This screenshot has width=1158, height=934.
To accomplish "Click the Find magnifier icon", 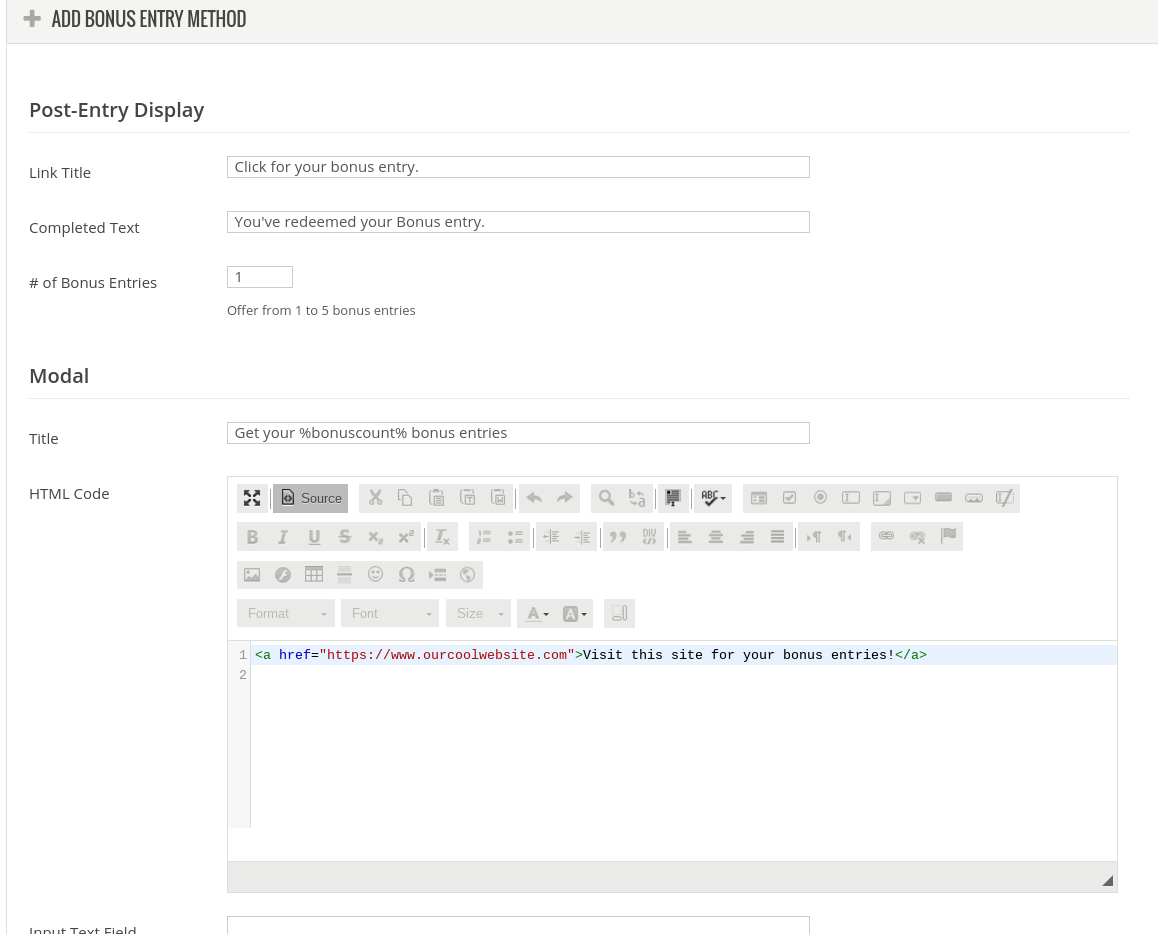I will point(606,498).
